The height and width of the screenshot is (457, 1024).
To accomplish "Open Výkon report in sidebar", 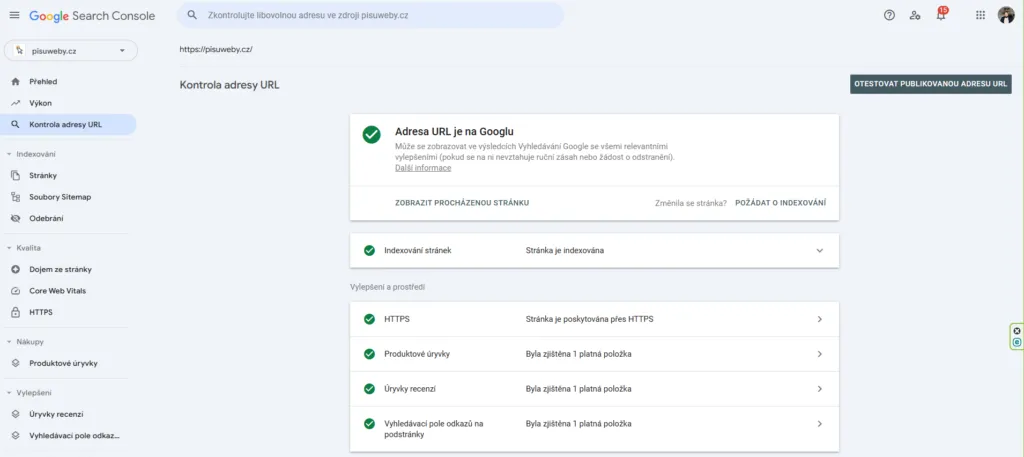I will point(68,103).
